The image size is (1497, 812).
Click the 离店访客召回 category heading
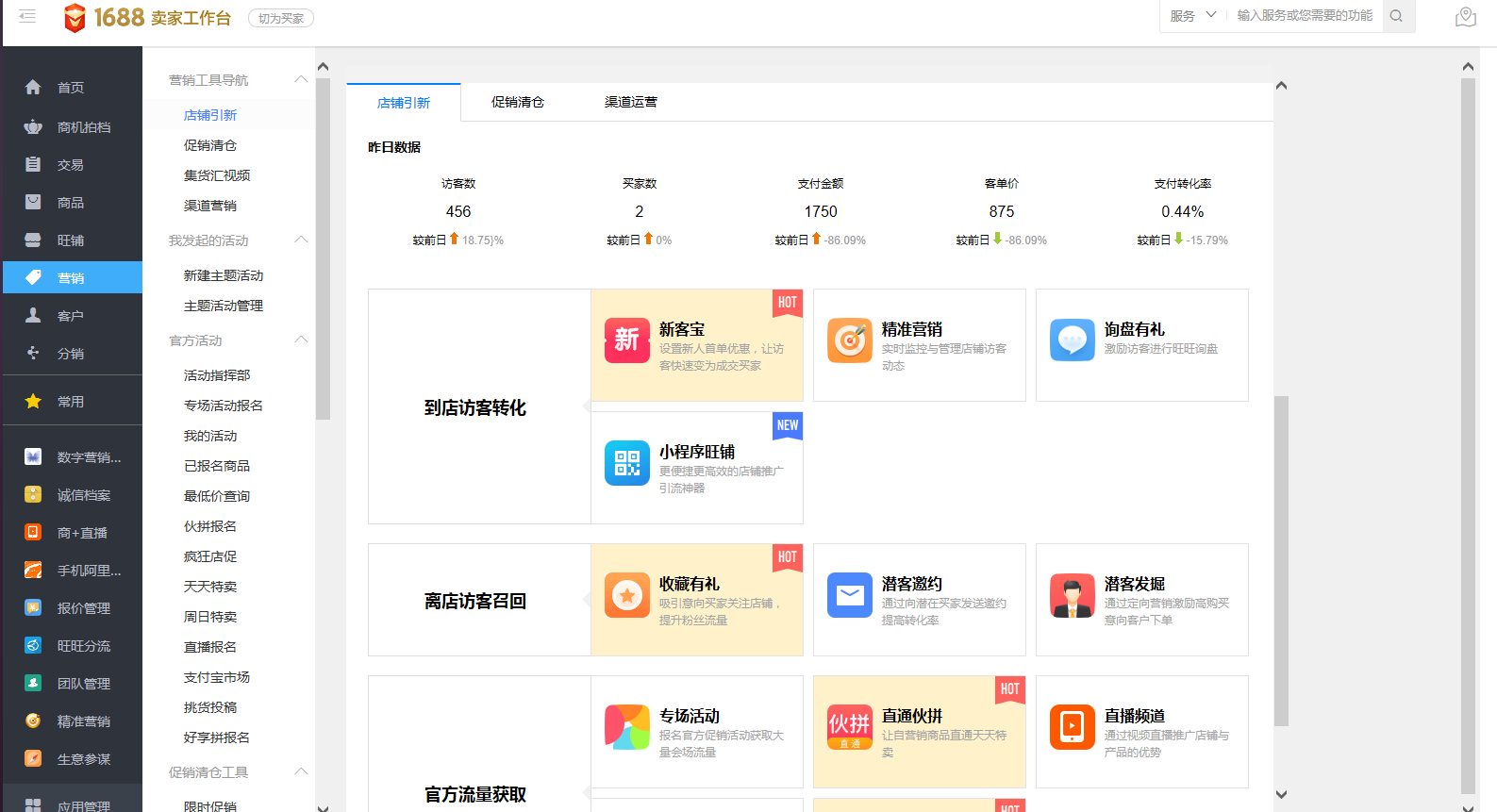[475, 601]
